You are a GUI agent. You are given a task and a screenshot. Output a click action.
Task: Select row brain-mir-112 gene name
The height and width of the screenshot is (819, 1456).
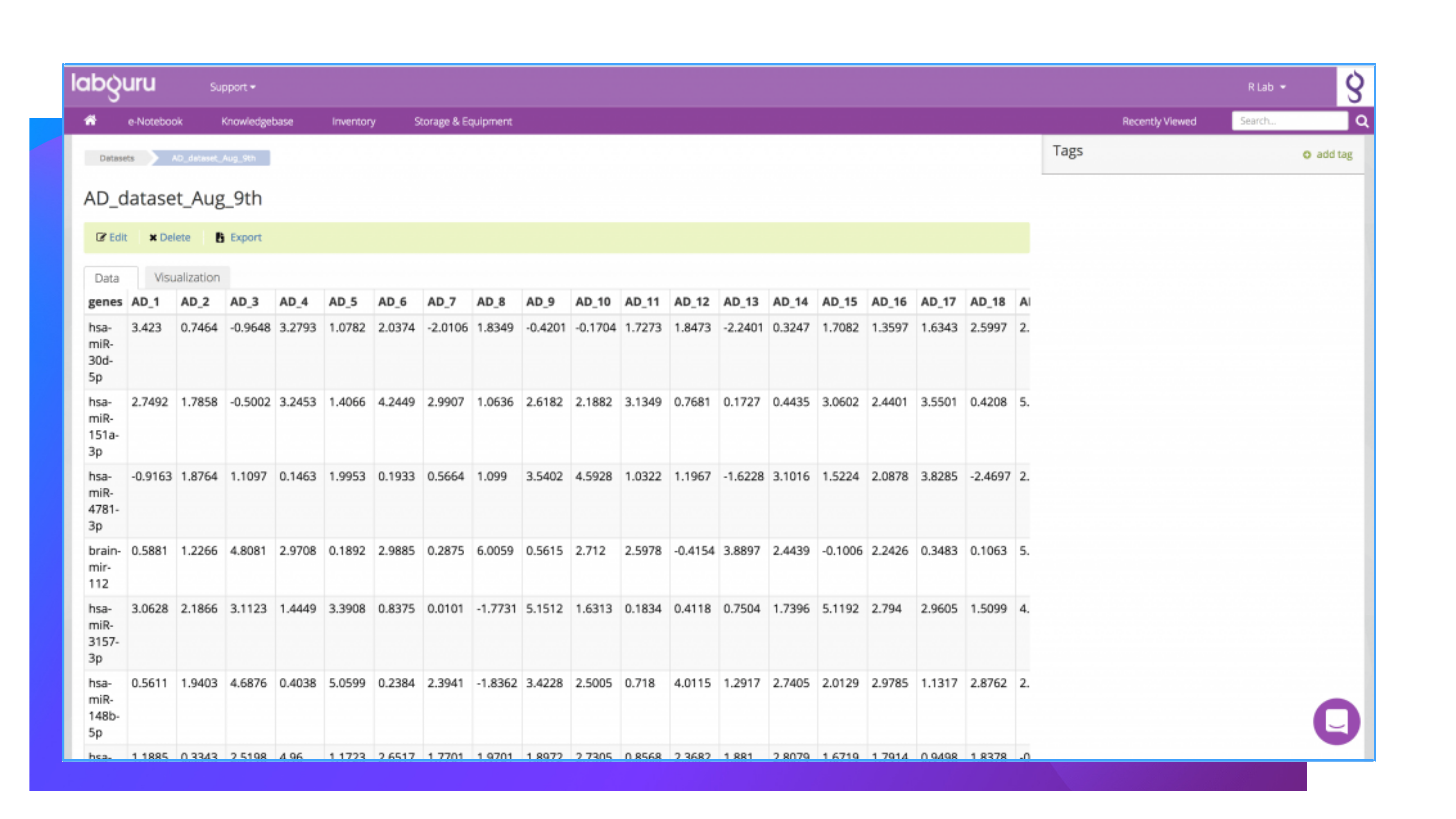(105, 567)
